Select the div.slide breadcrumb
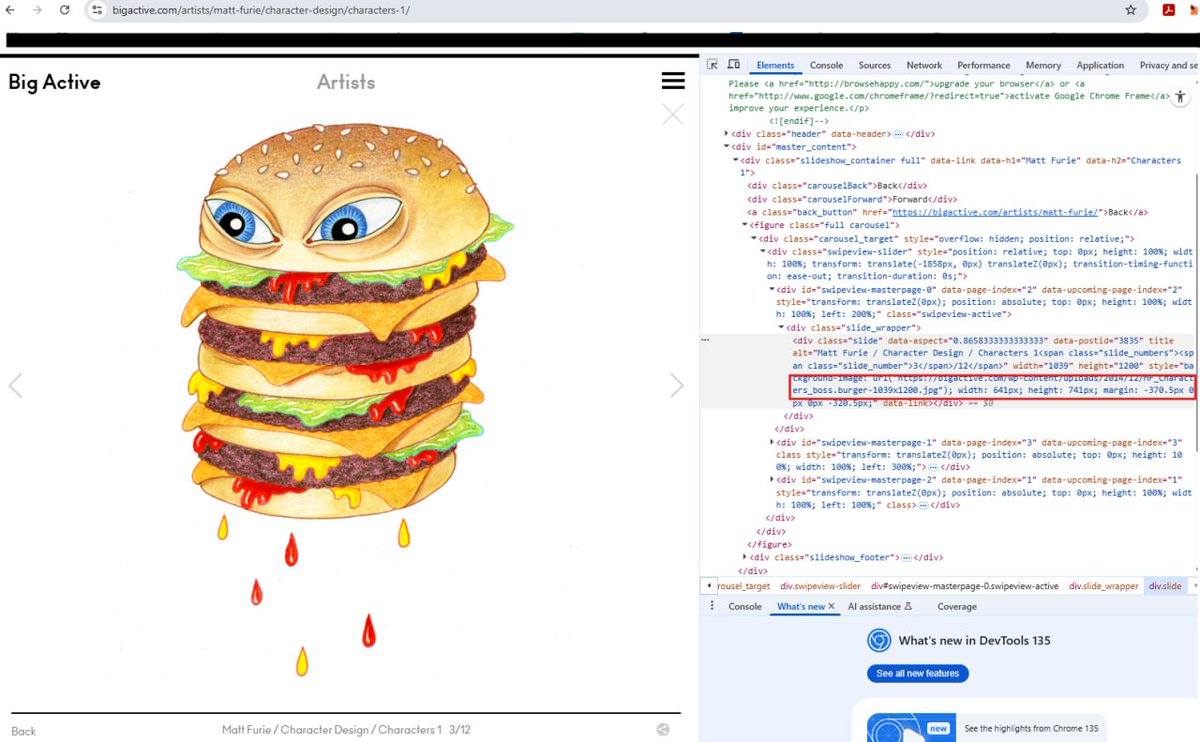The image size is (1200, 742). [x=1165, y=586]
